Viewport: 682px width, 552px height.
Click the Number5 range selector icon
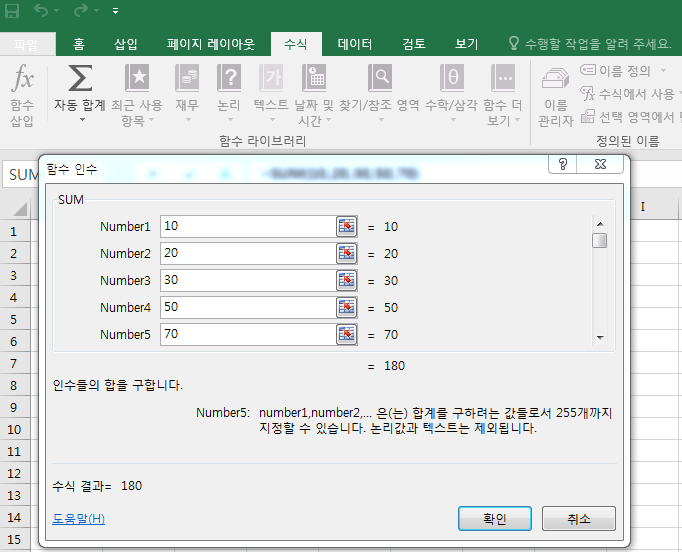(x=347, y=334)
